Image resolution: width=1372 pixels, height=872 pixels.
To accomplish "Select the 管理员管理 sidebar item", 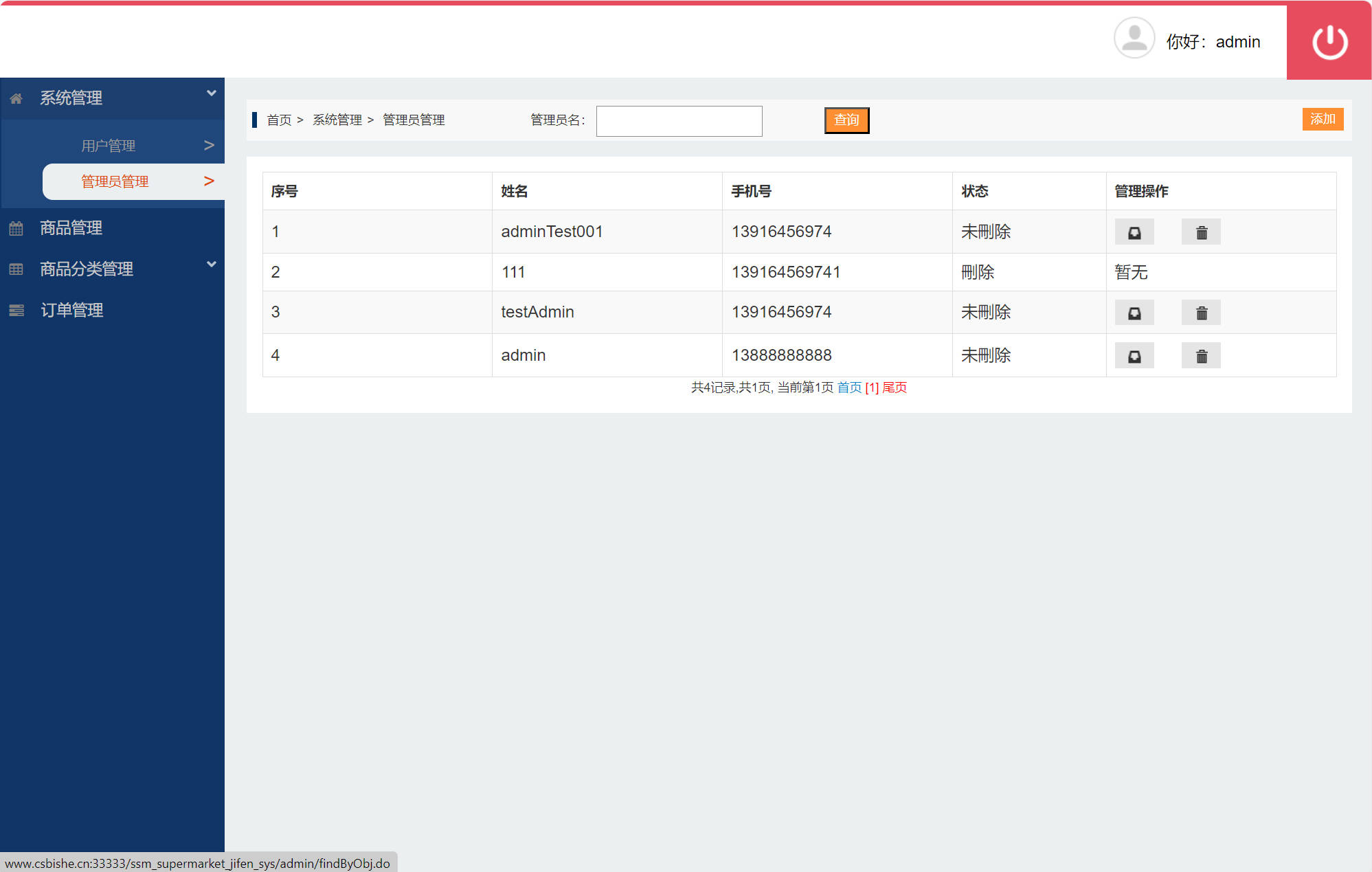I will point(114,181).
